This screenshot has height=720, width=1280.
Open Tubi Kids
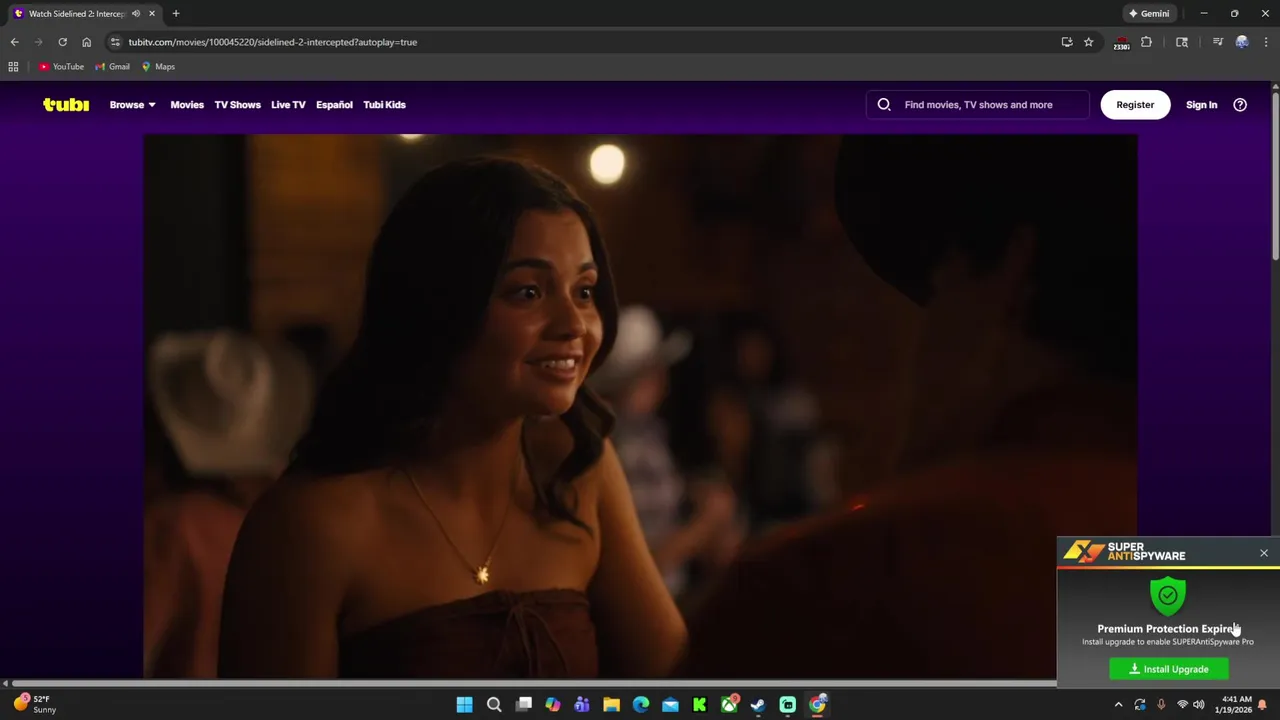384,104
